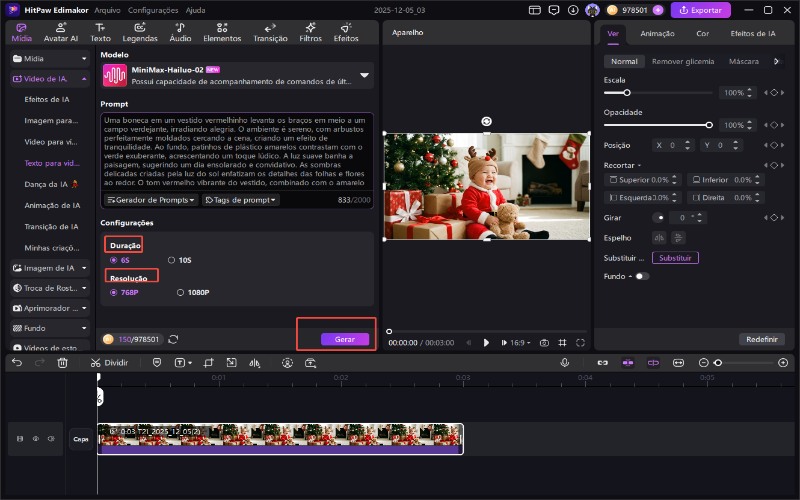The width and height of the screenshot is (800, 500).
Task: Select the 768P resolution option
Action: (124, 292)
